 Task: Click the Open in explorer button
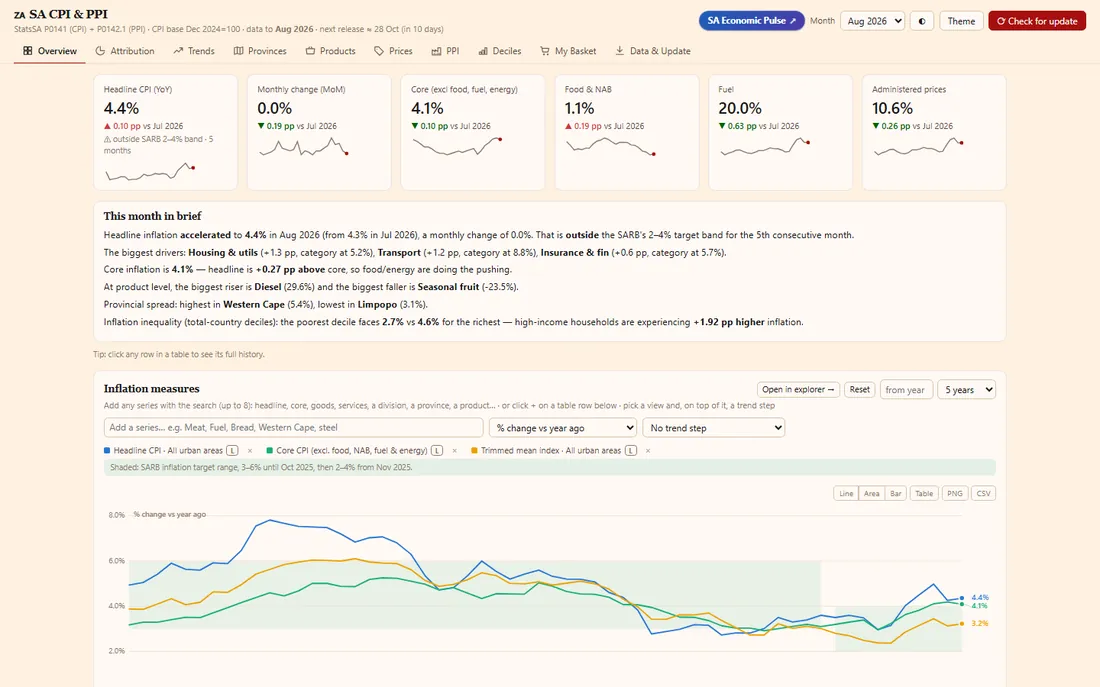tap(798, 389)
